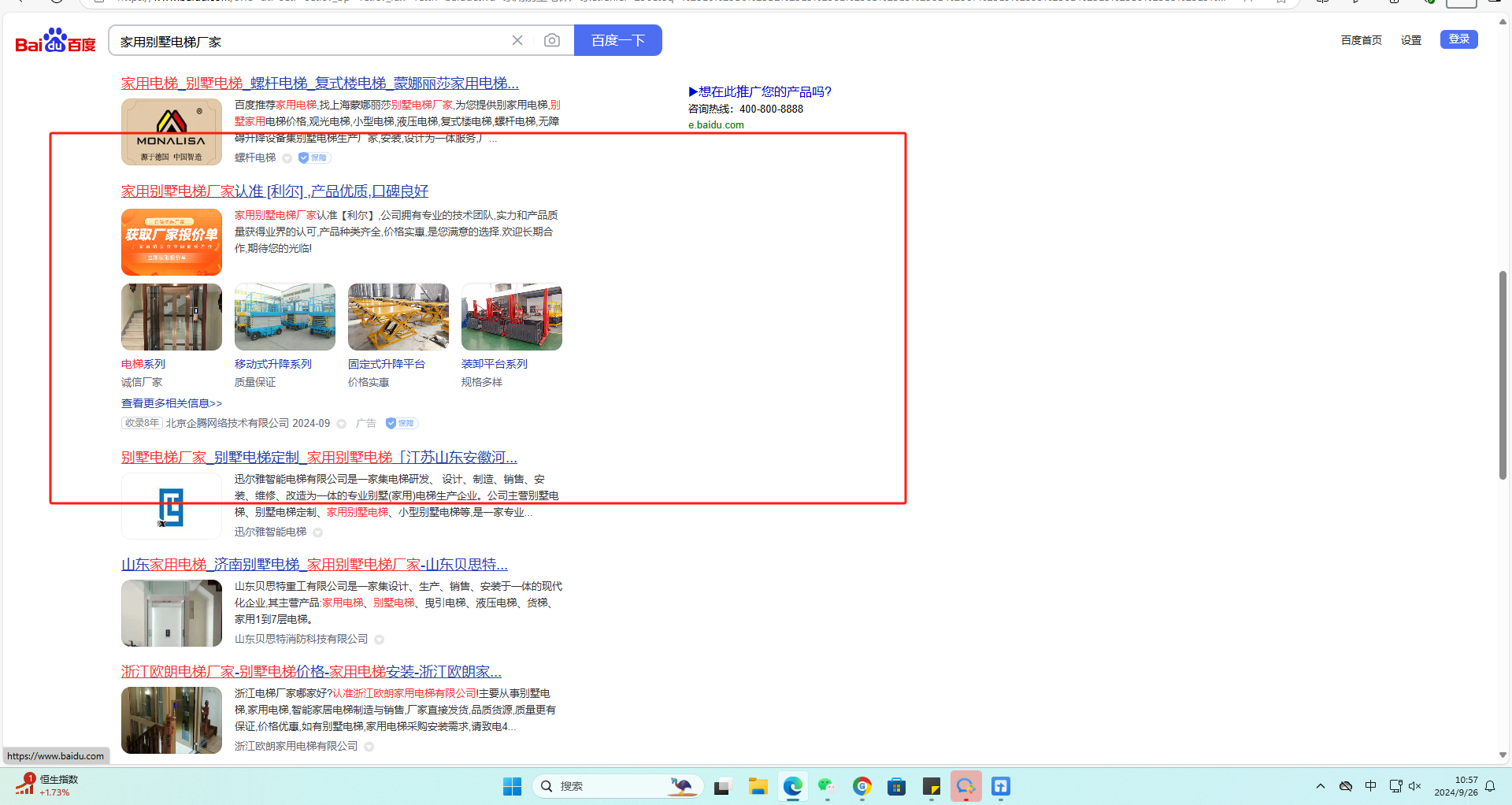Open image search via the camera icon
This screenshot has height=805, width=1512.
(x=552, y=40)
